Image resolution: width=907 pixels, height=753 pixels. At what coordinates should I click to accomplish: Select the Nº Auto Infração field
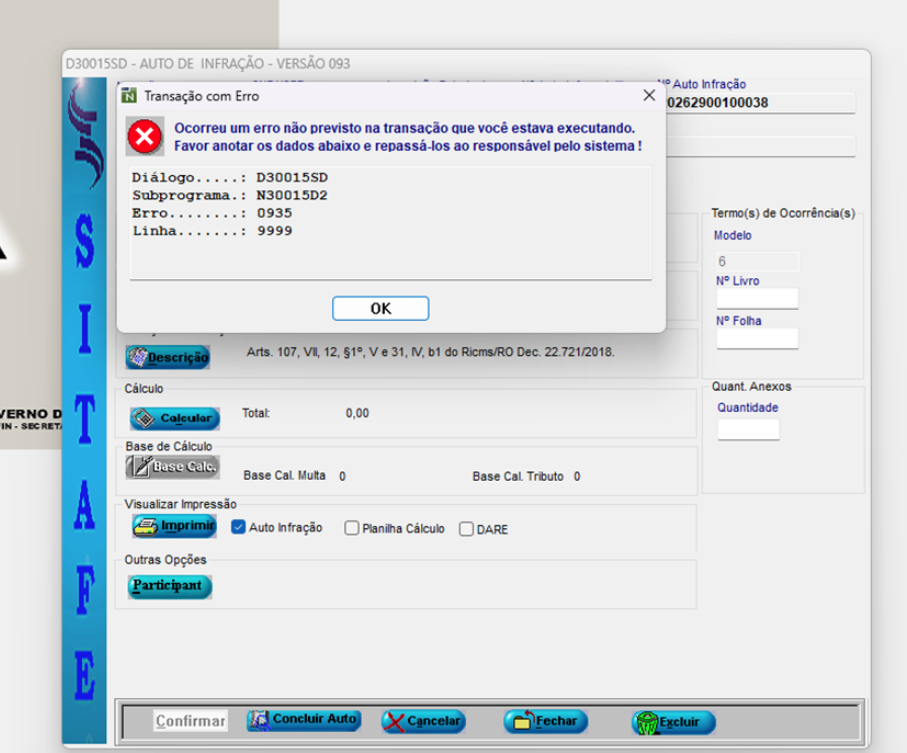coord(760,102)
